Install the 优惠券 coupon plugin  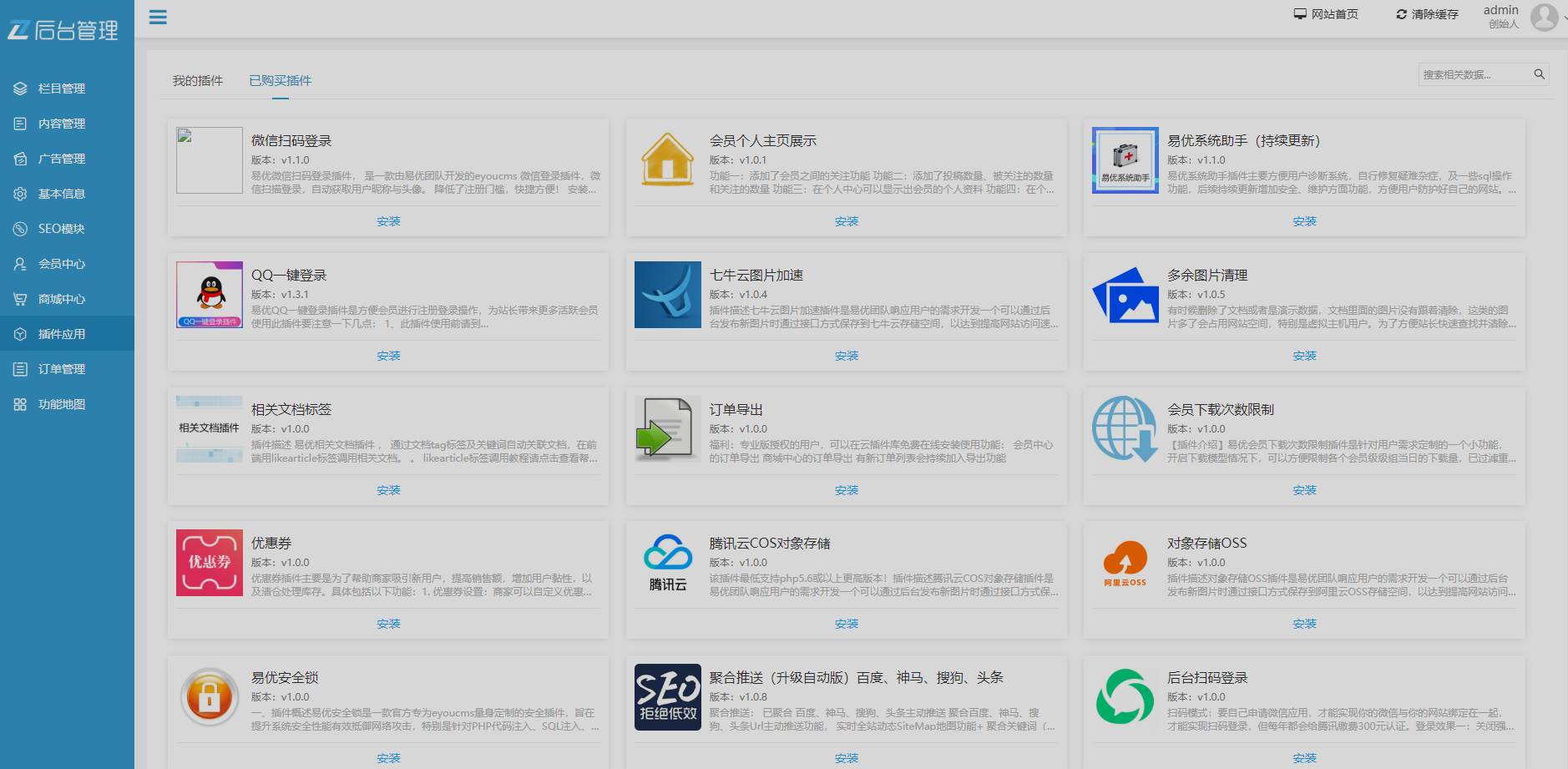[388, 623]
